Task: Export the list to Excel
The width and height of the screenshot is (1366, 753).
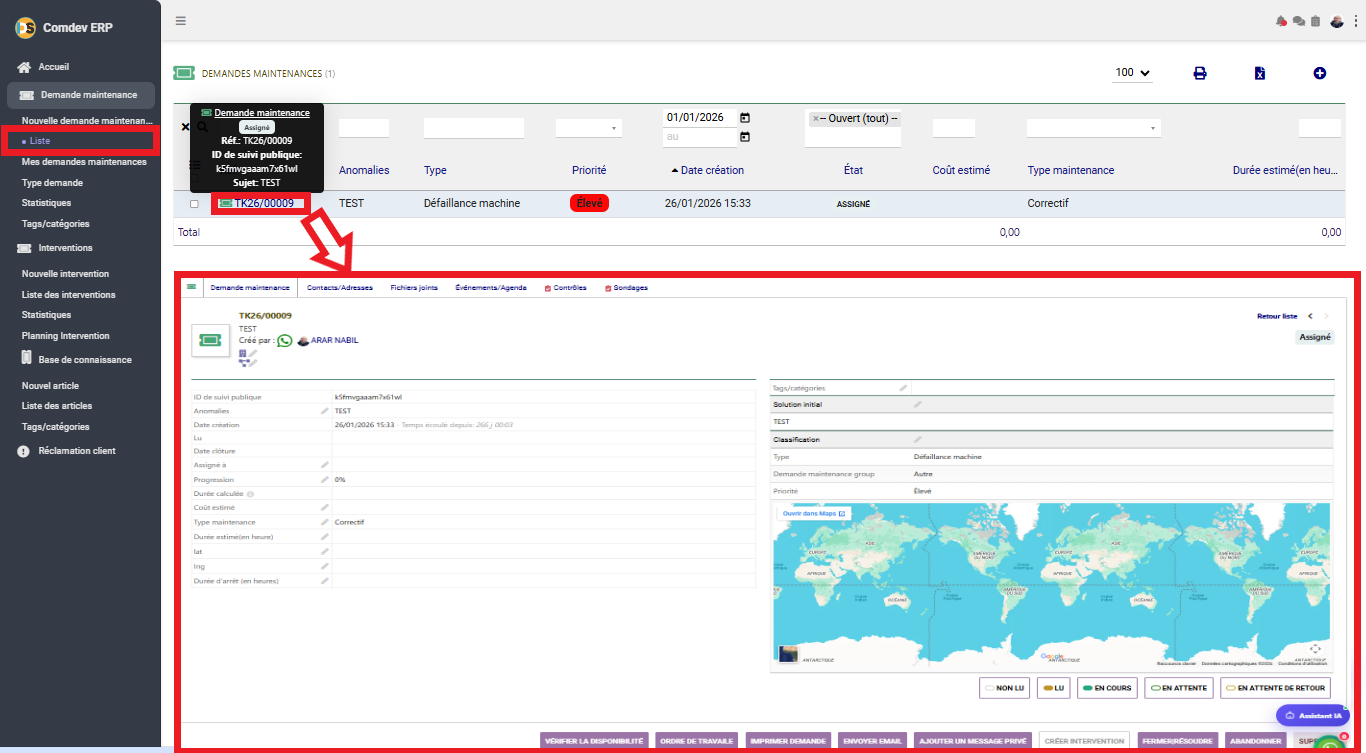Action: pos(1260,73)
